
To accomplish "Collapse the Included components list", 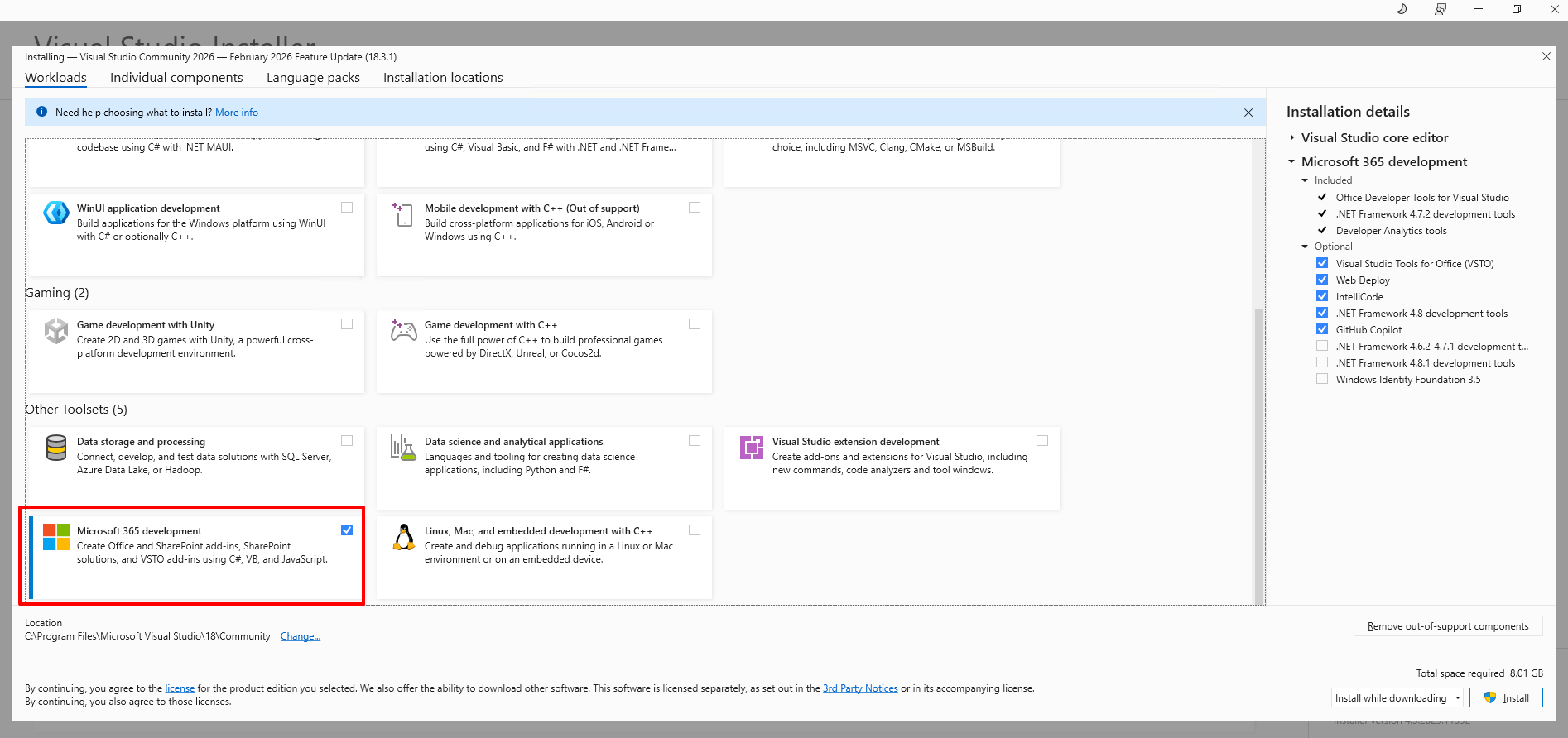I will (1305, 180).
